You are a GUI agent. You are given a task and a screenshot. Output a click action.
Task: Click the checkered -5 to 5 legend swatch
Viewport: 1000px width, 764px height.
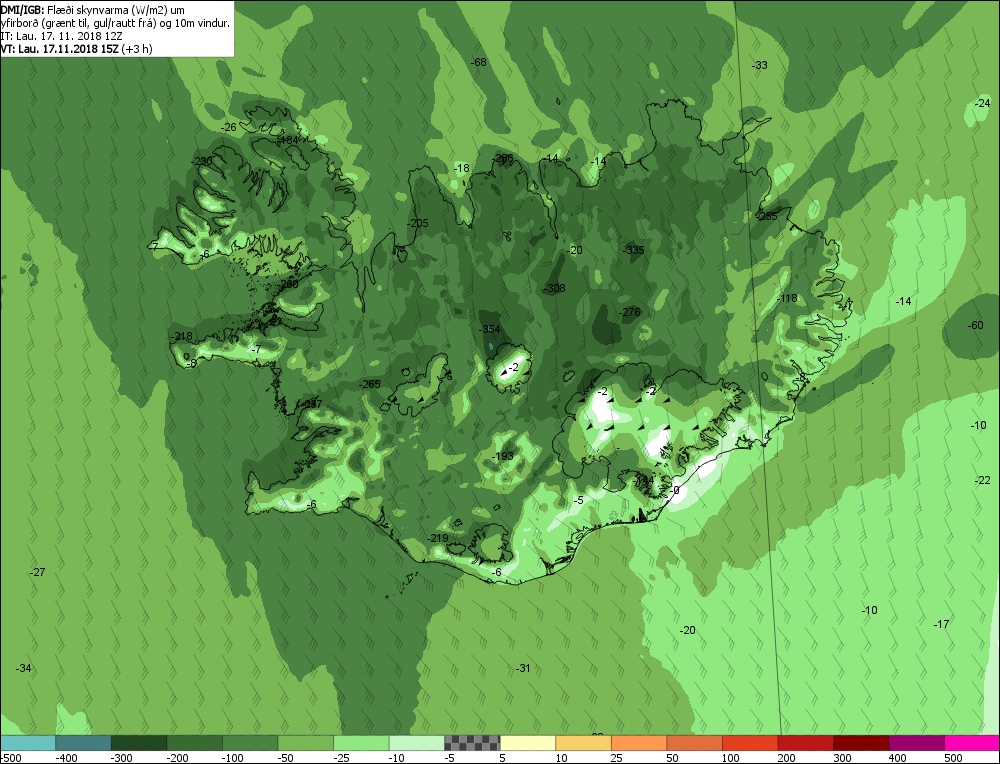(x=472, y=743)
